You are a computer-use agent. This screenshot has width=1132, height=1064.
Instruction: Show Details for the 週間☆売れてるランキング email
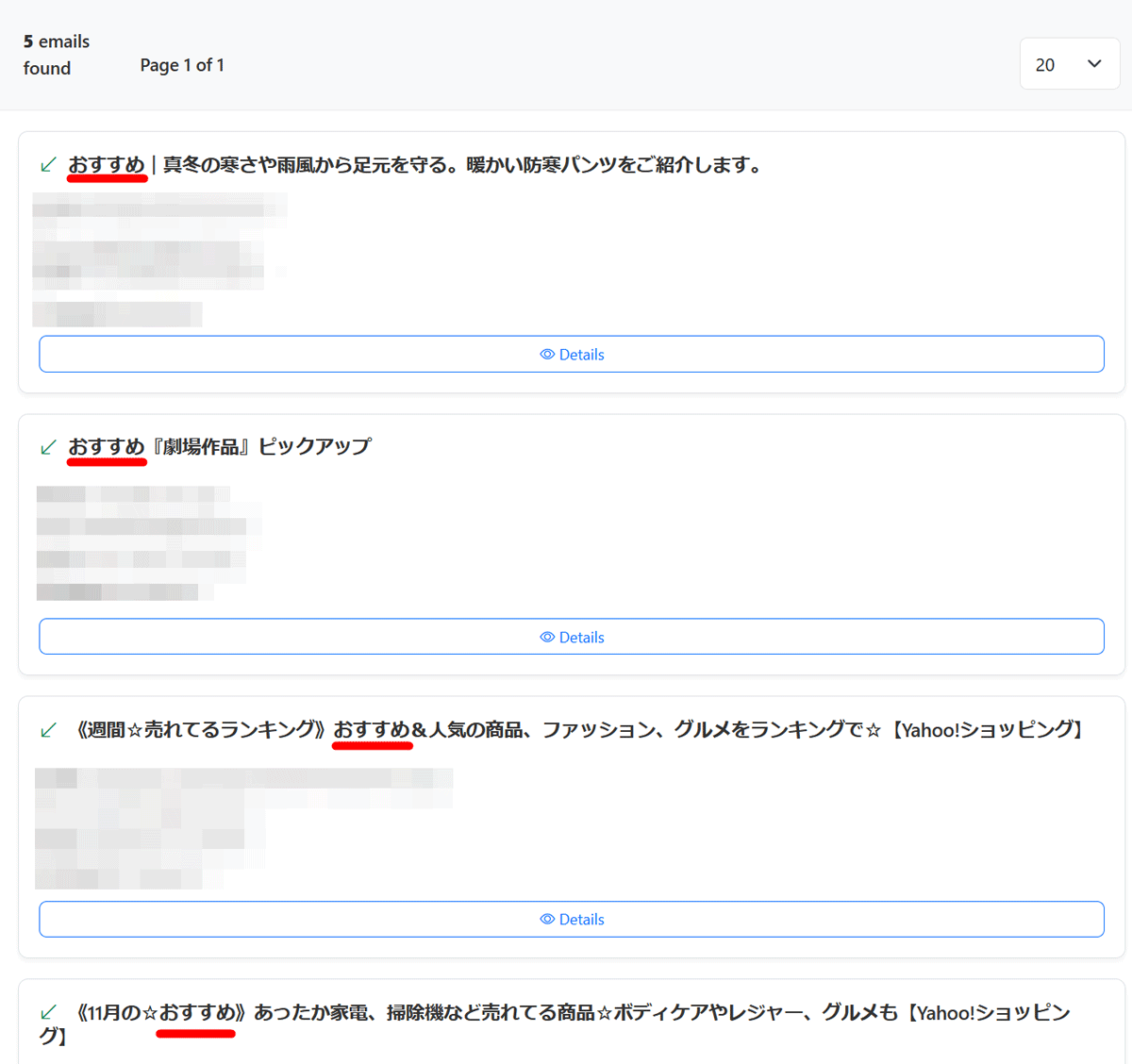(x=572, y=920)
